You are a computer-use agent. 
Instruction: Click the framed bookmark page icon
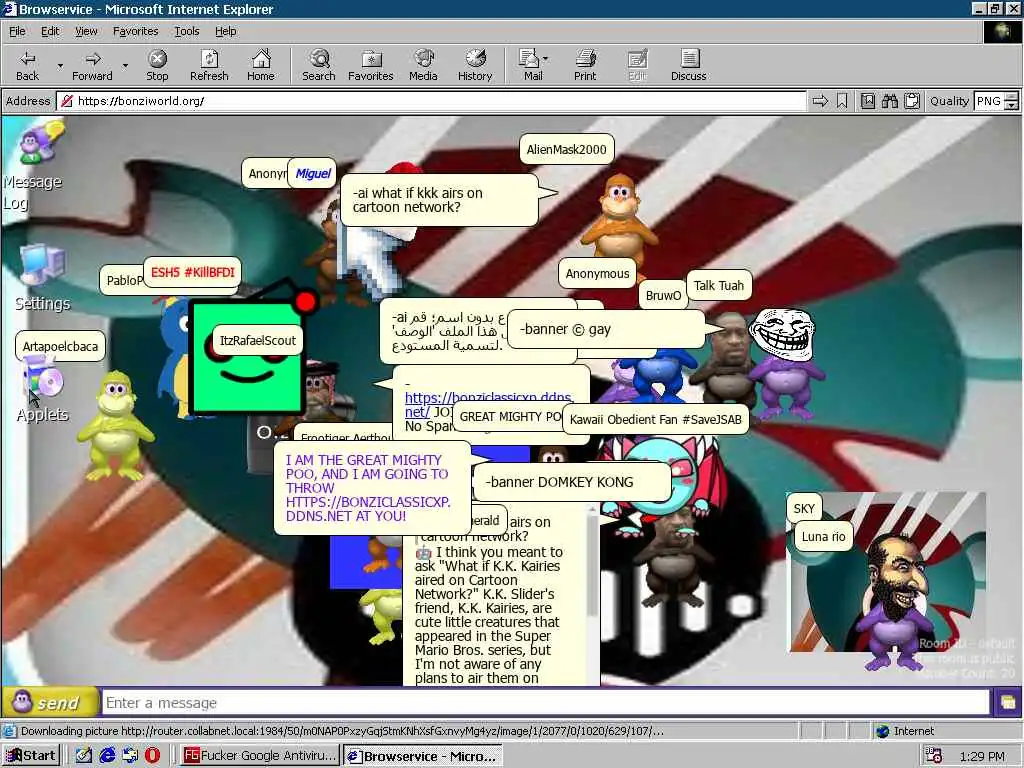[868, 101]
